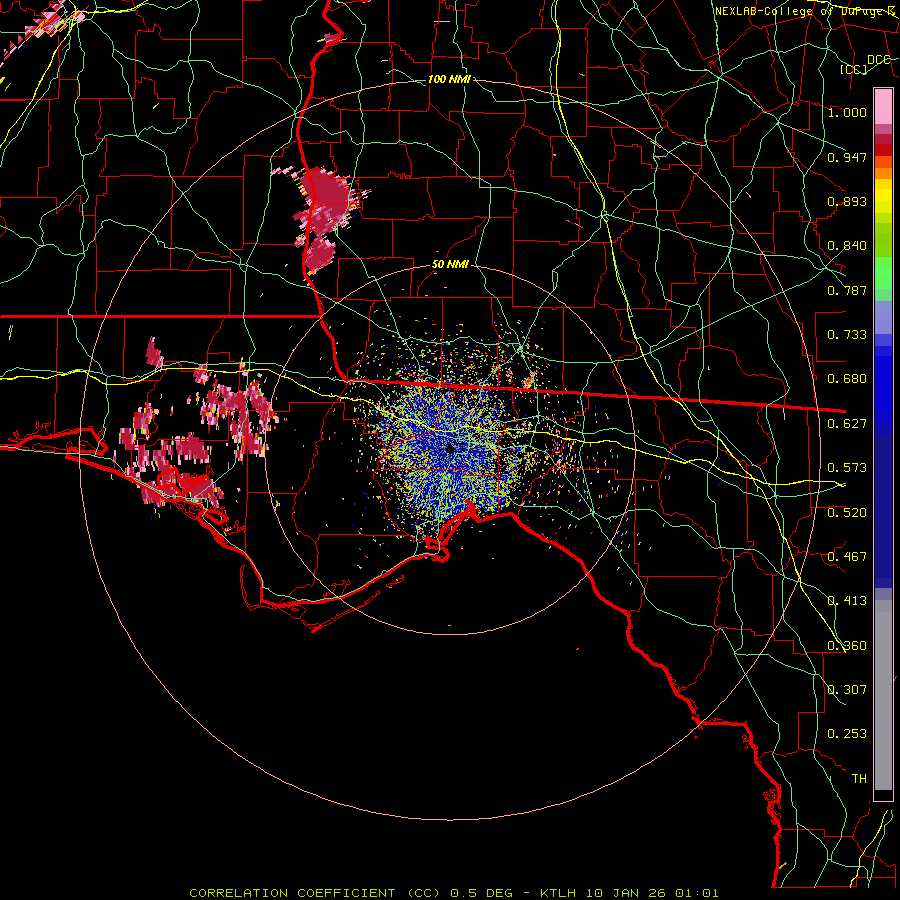Select the 0.627 scale value
The width and height of the screenshot is (900, 900).
847,424
